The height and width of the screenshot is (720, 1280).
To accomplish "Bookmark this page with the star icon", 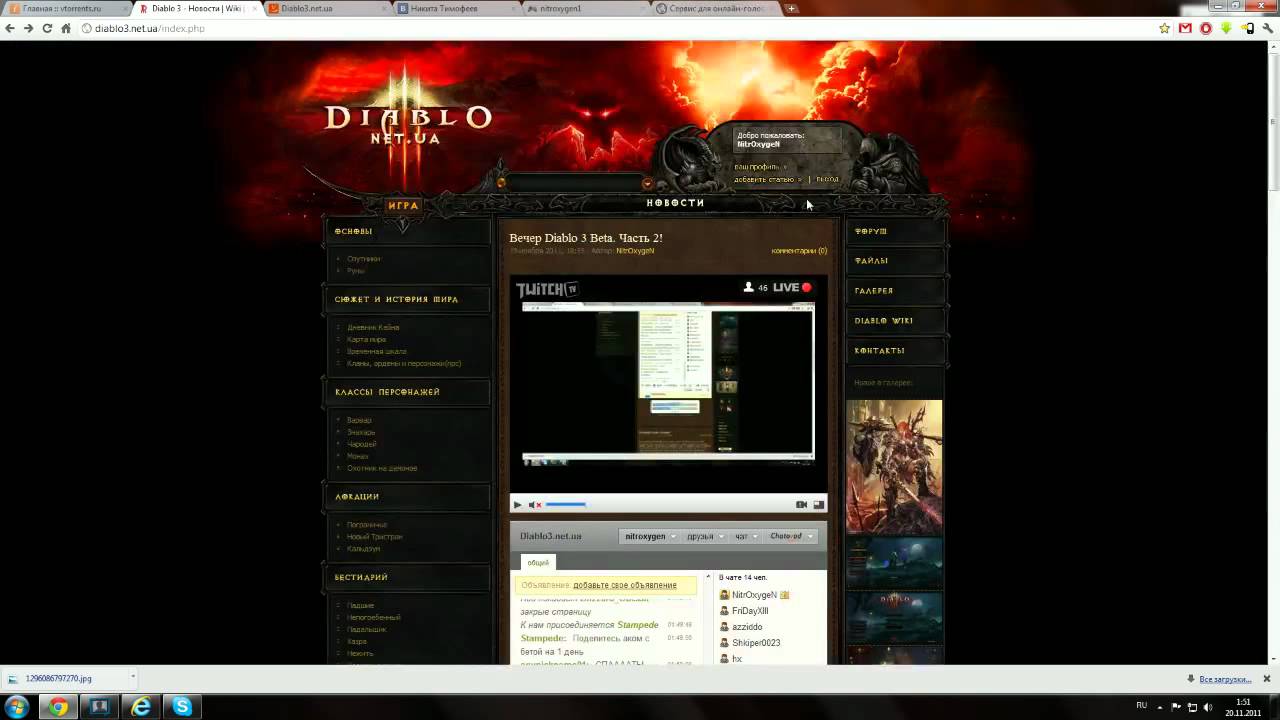I will [x=1165, y=28].
